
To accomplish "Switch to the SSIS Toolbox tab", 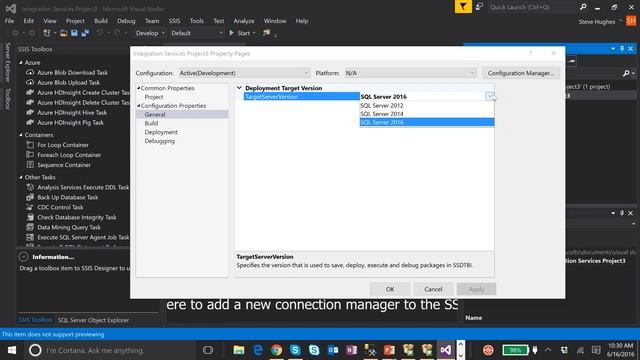I will [36, 320].
